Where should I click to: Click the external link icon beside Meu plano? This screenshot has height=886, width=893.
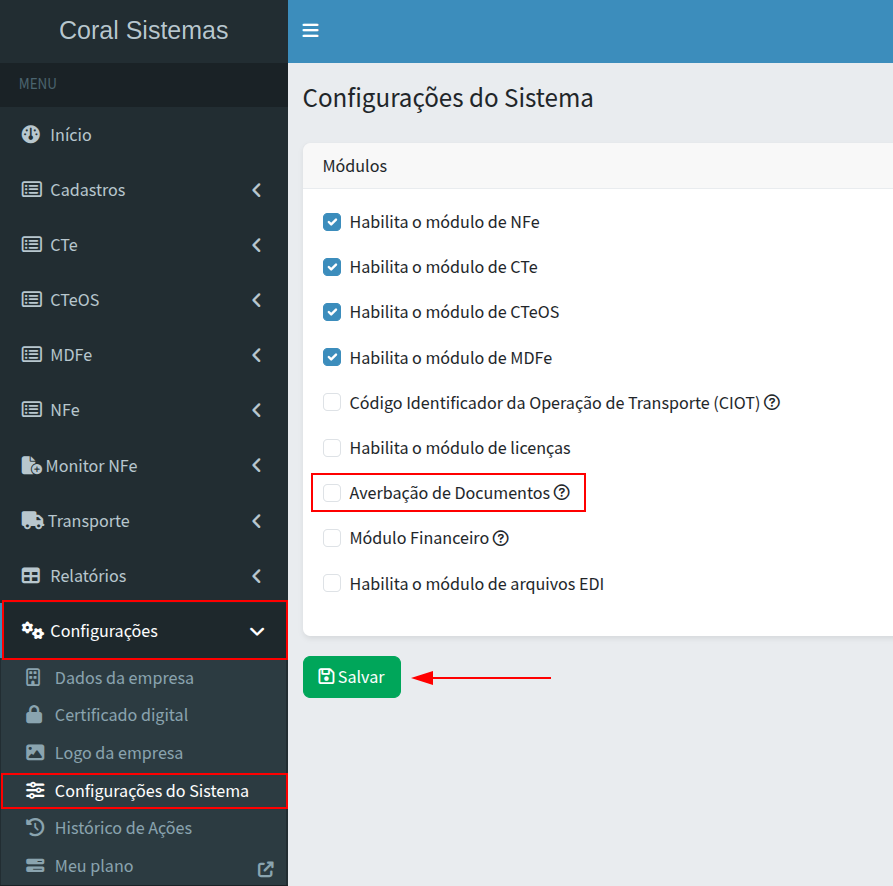tap(266, 868)
